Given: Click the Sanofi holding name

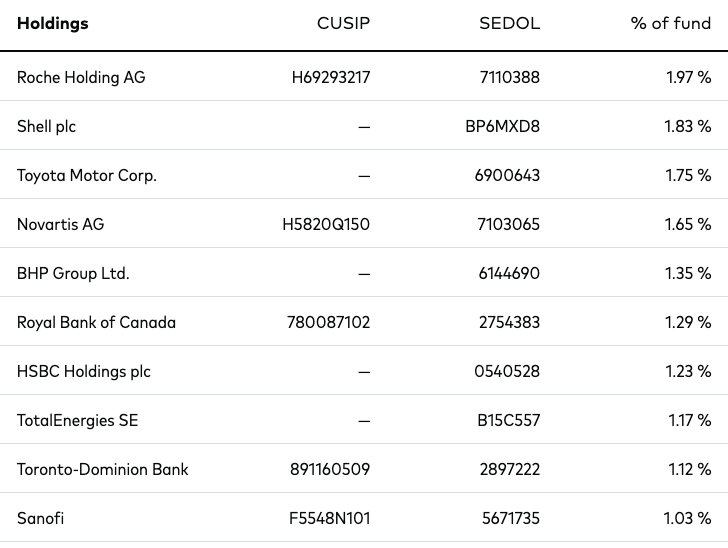Looking at the screenshot, I should [40, 518].
